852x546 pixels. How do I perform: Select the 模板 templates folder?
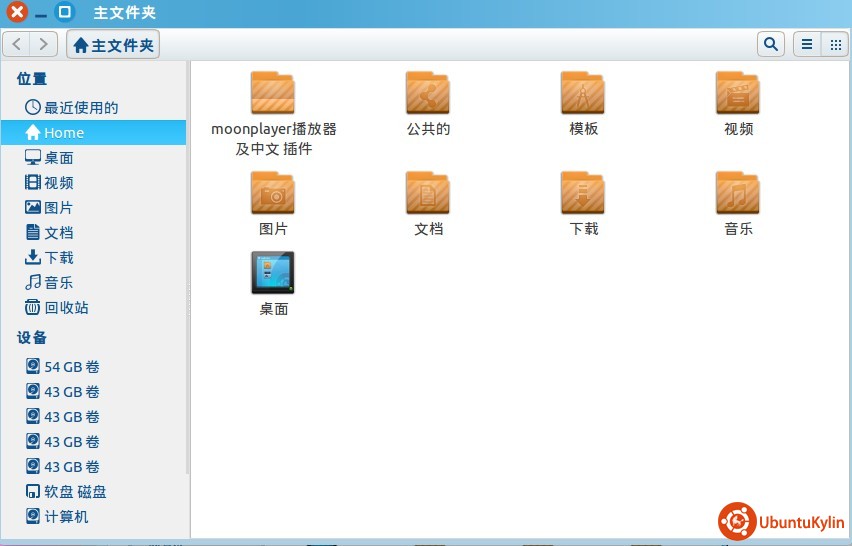click(583, 94)
